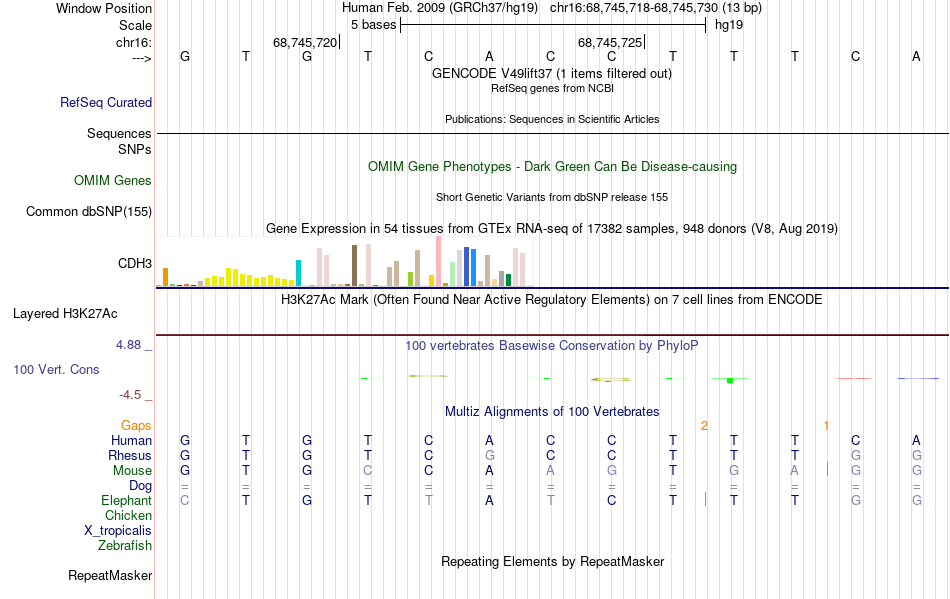Click the blue PhyloP conservation line
Screen dimensions: 950x599
coord(917,379)
